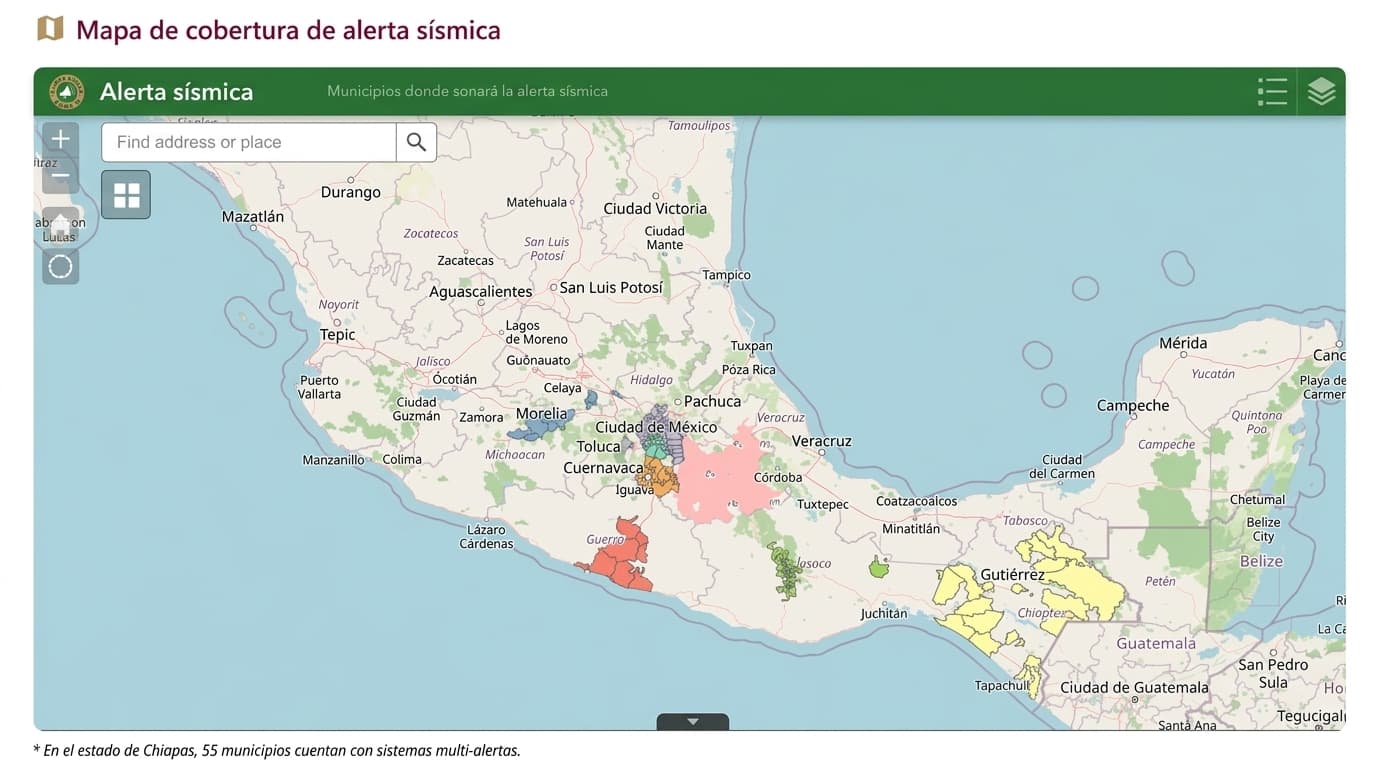Click the Campeche city label
1376x768 pixels.
pos(1133,406)
